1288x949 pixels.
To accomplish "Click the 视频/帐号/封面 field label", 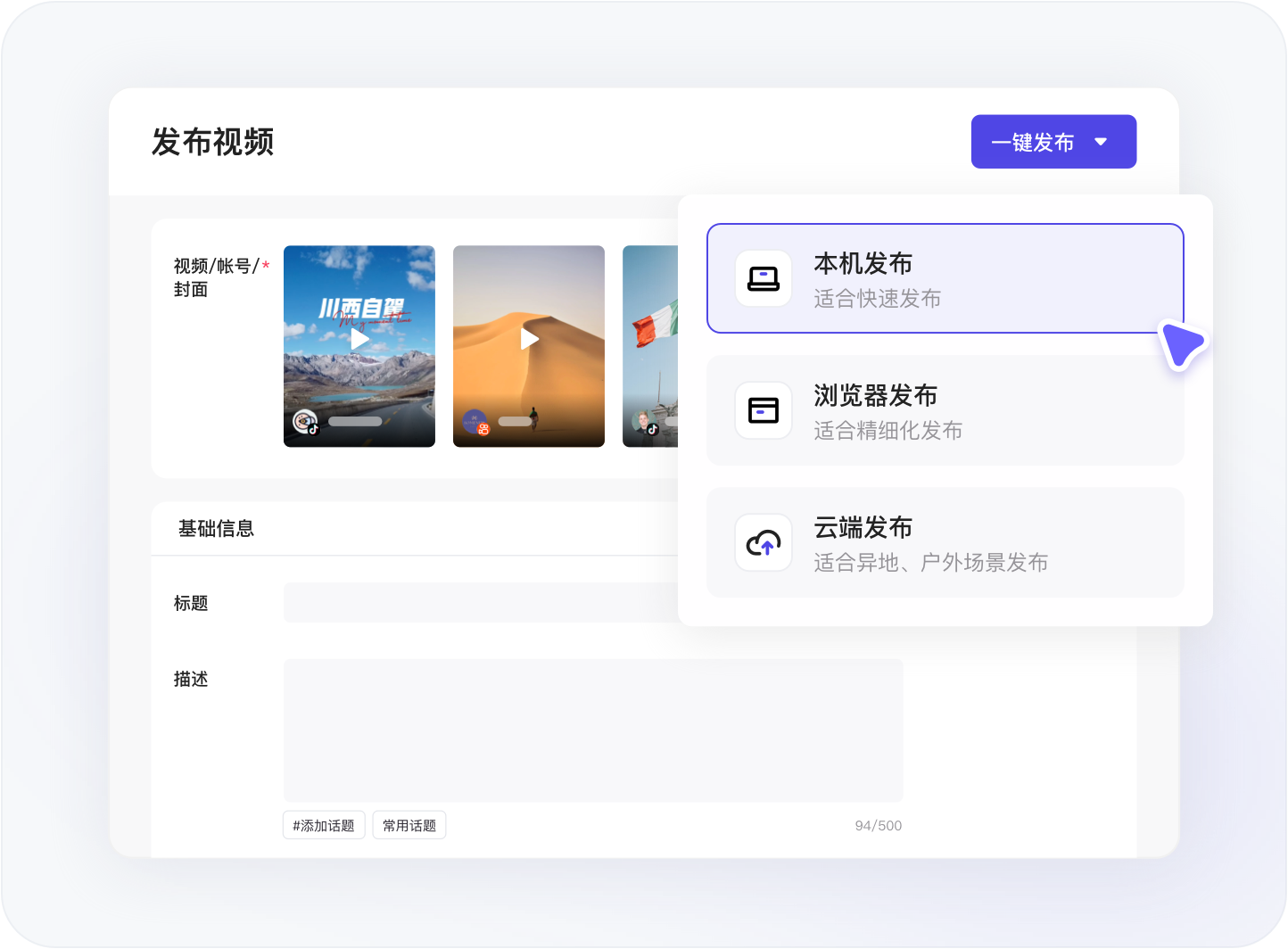I will pos(216,277).
